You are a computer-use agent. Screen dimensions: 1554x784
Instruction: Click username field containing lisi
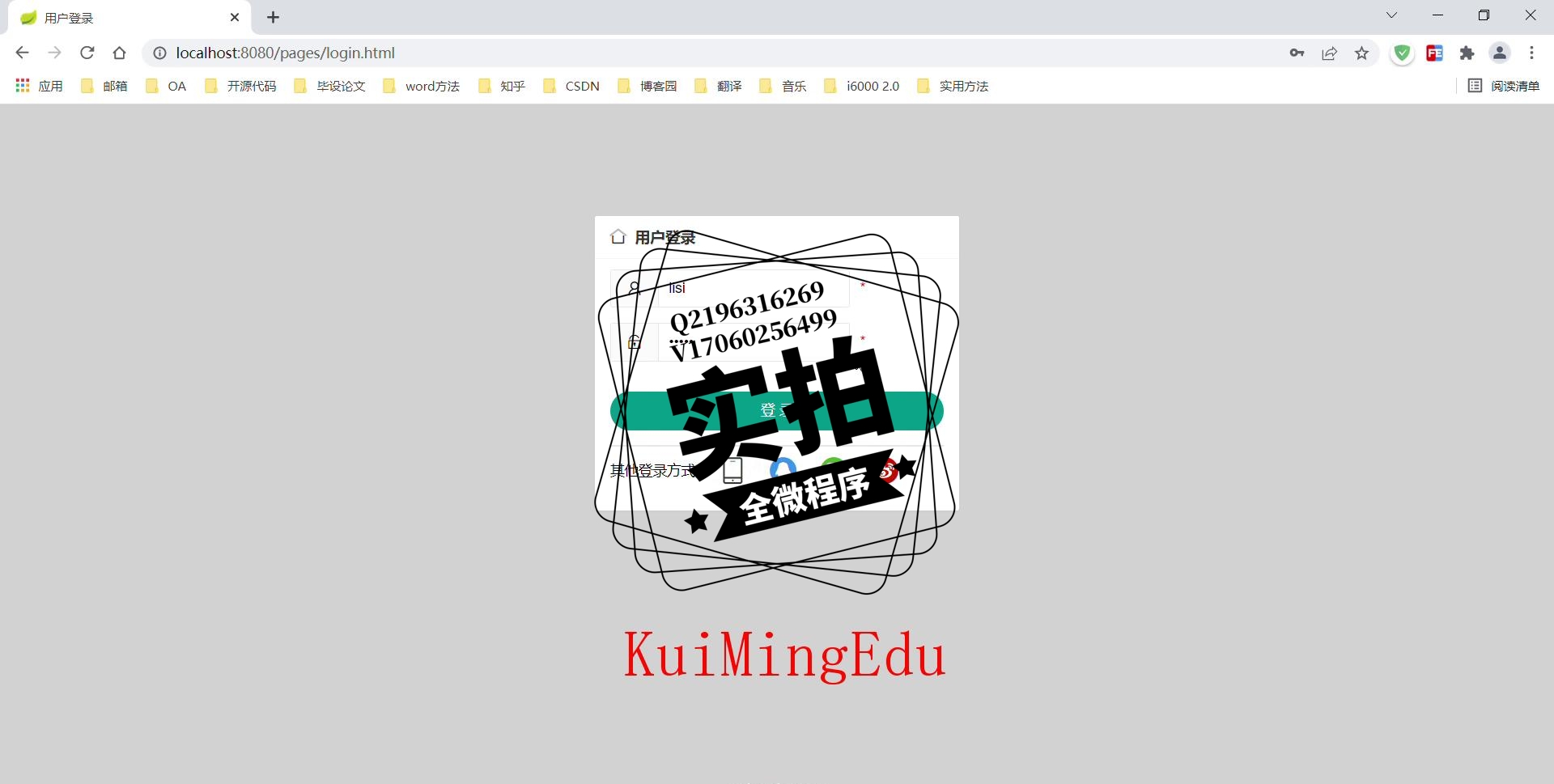(754, 288)
